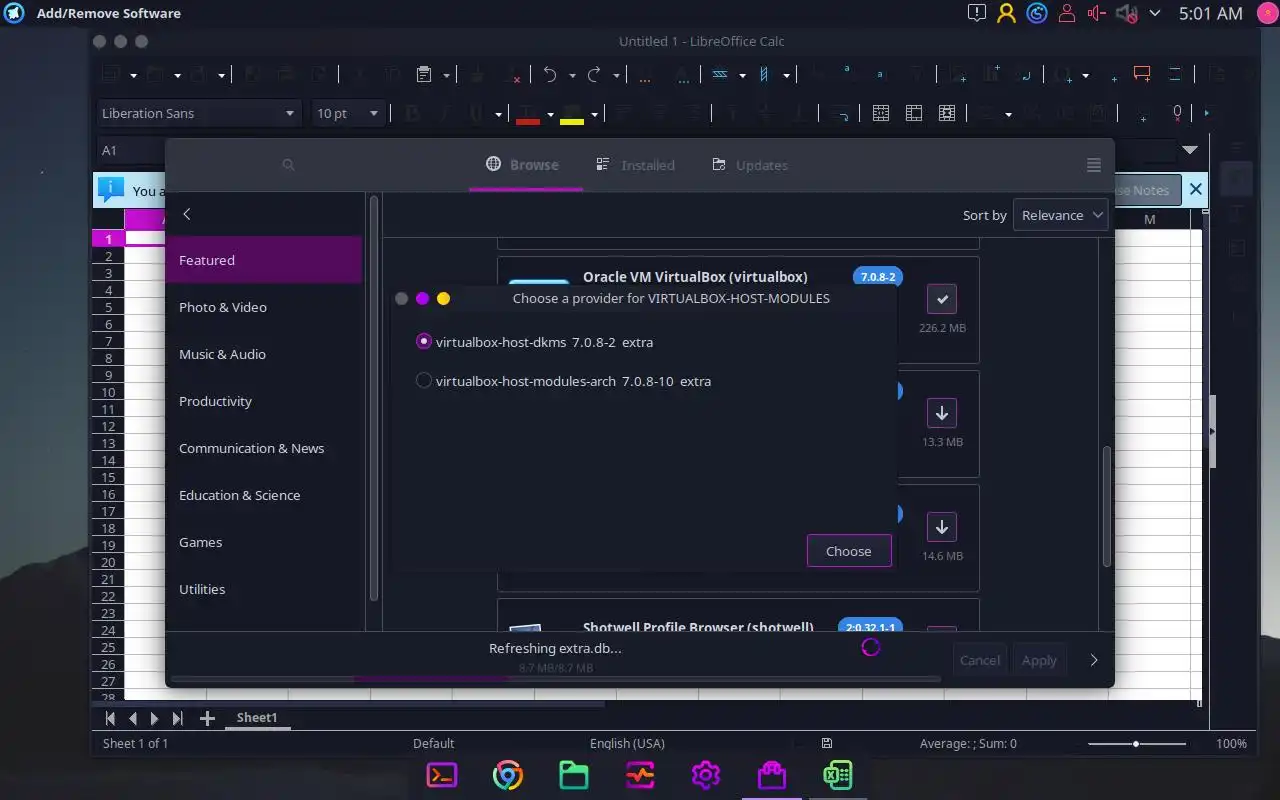Open the 10 pt font size dropdown

click(x=375, y=114)
